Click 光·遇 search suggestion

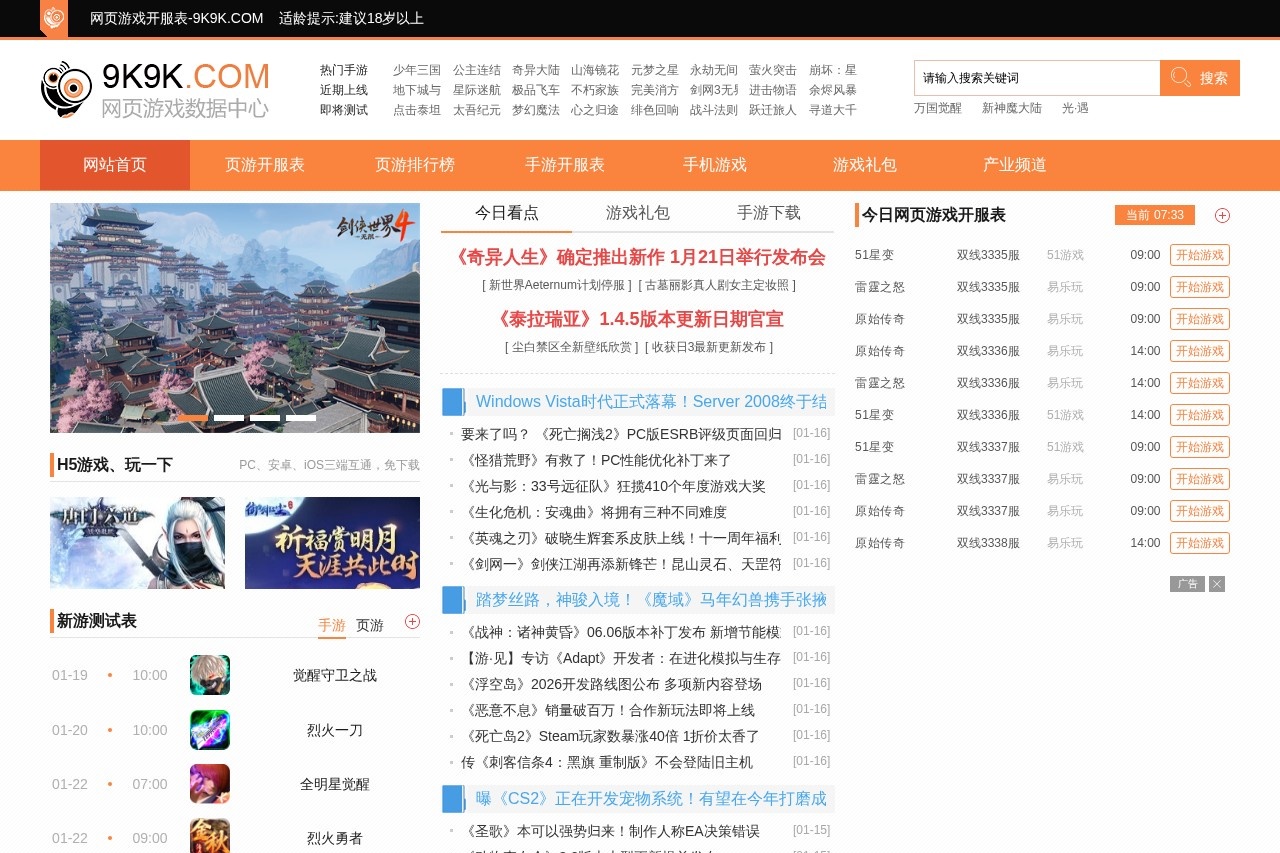tap(1075, 108)
